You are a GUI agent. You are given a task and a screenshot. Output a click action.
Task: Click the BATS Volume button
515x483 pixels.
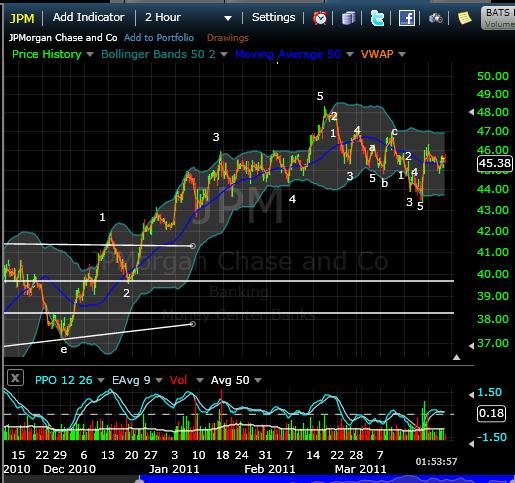[498, 18]
